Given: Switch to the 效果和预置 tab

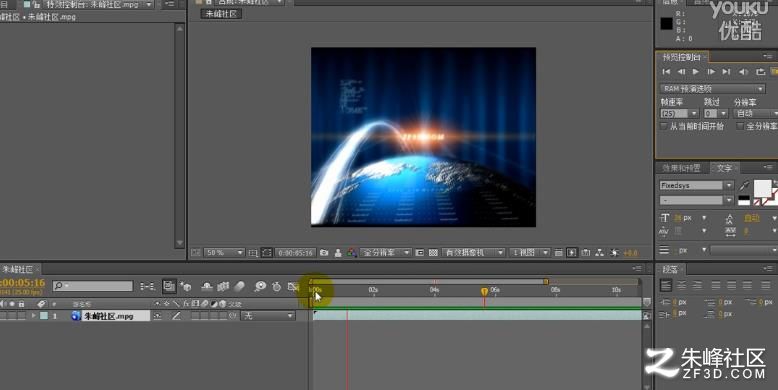Looking at the screenshot, I should coord(681,168).
